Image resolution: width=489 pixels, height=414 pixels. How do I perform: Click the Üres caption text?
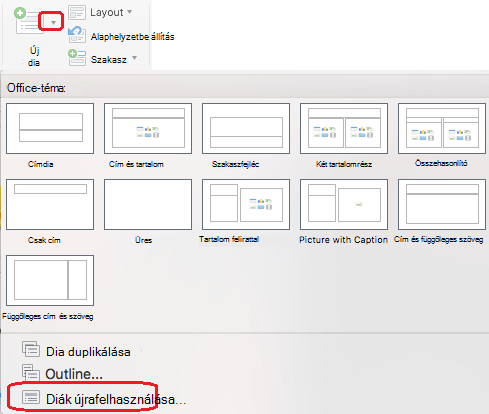point(143,240)
